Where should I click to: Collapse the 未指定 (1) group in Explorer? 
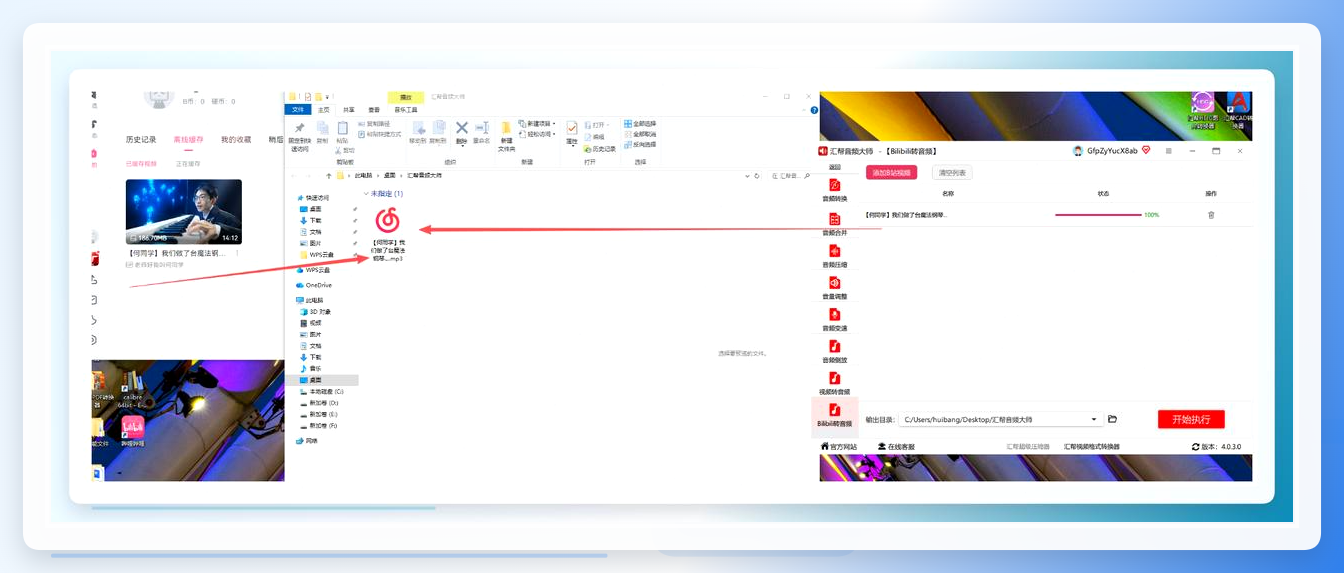[367, 193]
